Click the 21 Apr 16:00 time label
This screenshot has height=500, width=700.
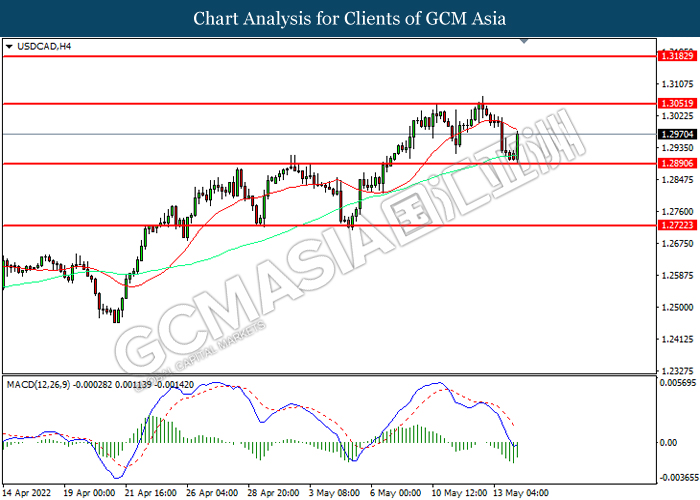pyautogui.click(x=150, y=493)
